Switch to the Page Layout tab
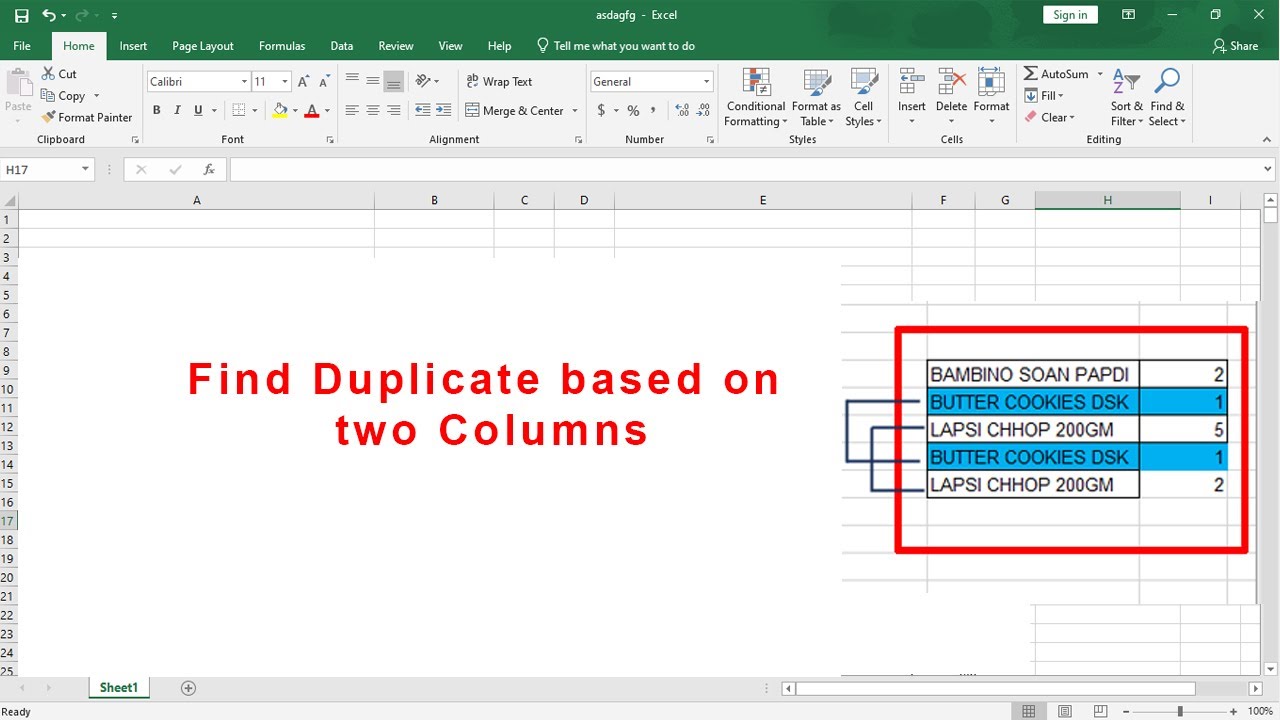 (203, 46)
